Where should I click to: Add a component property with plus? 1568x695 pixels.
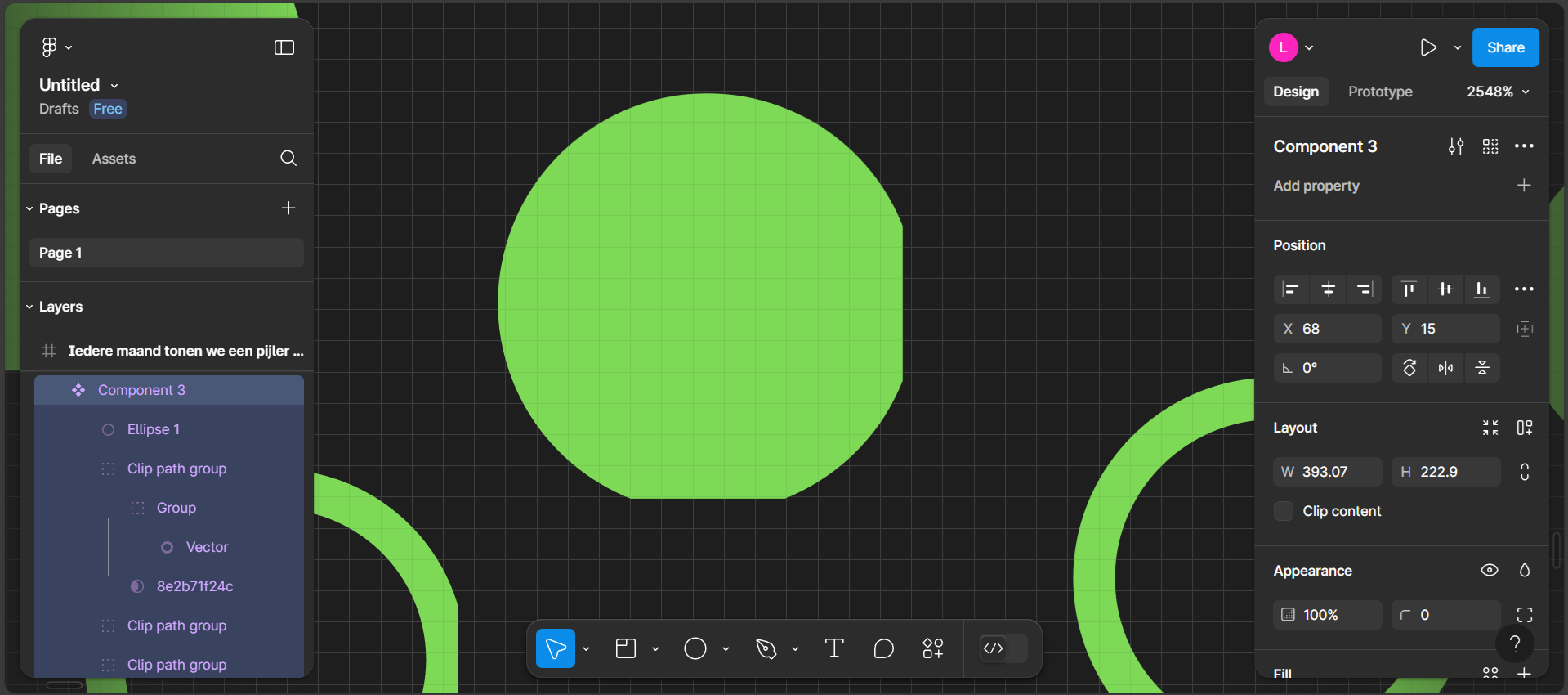1524,186
